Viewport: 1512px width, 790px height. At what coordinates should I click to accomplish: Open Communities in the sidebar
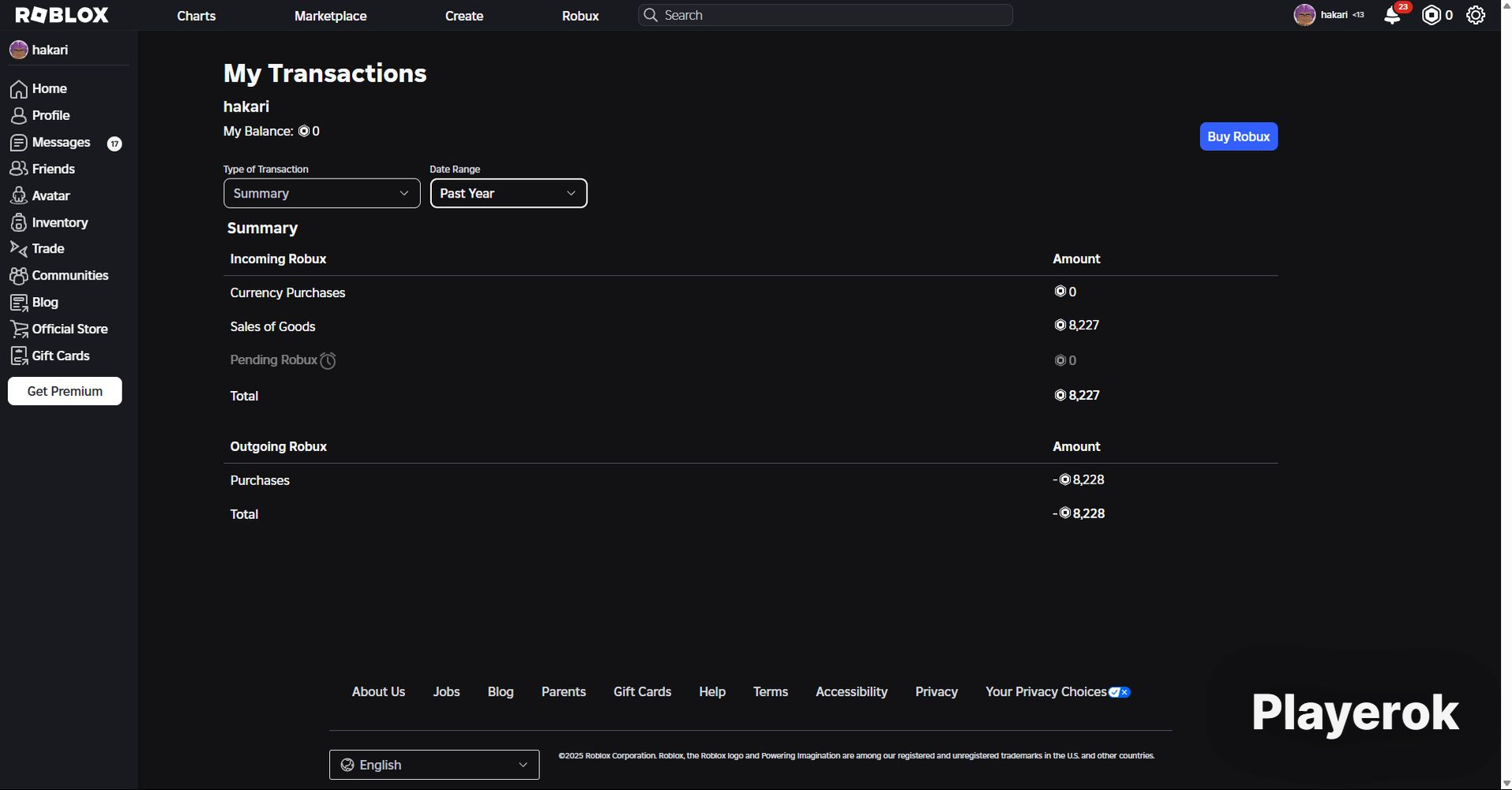click(x=70, y=276)
